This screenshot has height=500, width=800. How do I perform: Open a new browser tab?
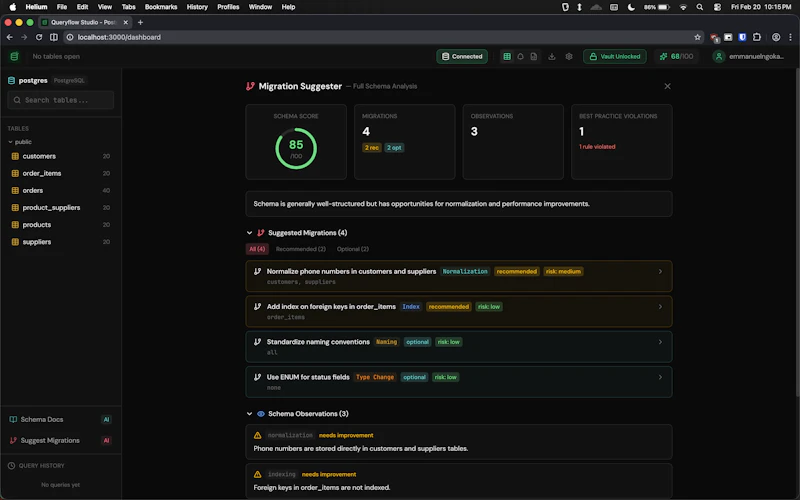(x=140, y=22)
